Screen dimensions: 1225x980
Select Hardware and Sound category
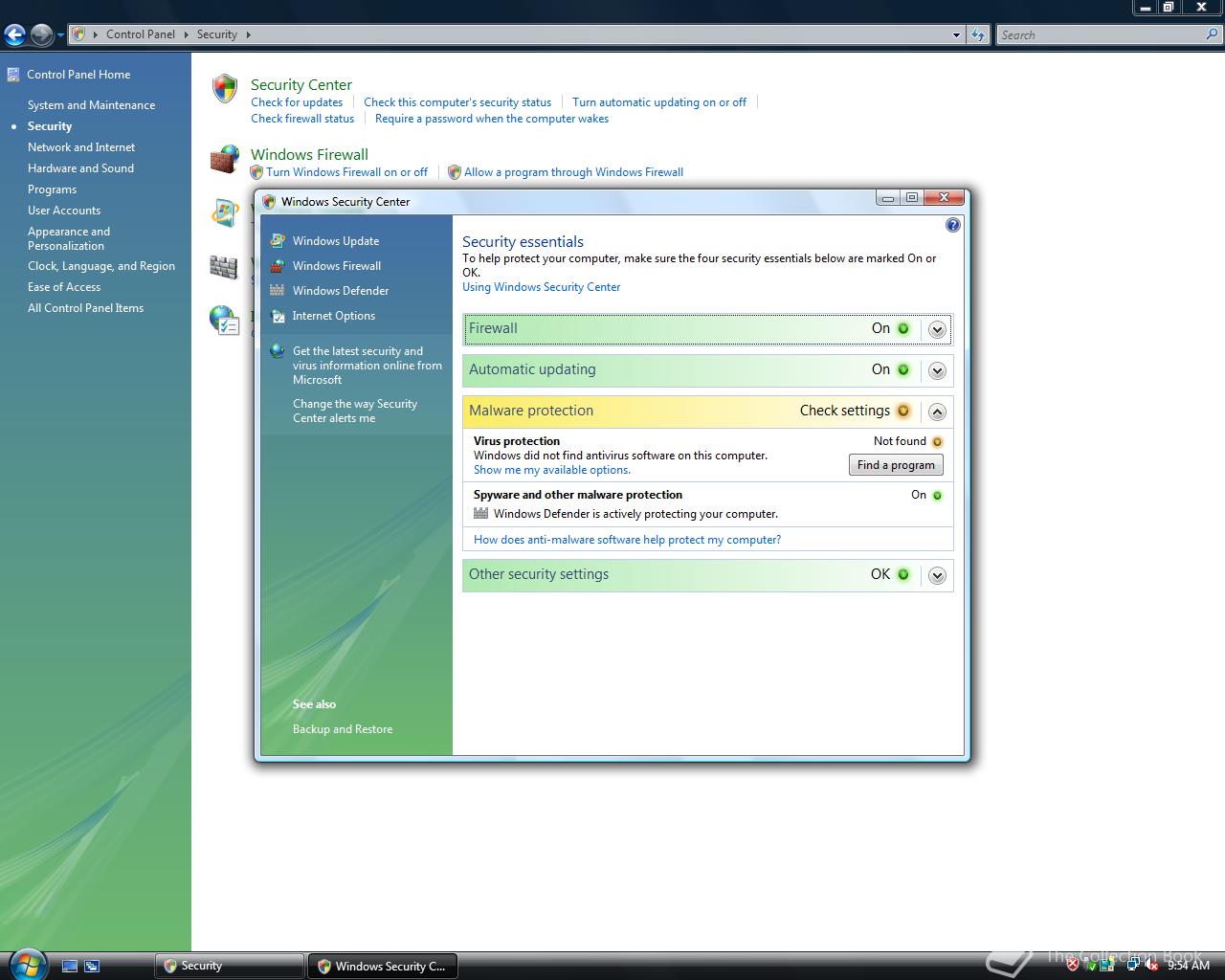tap(80, 168)
